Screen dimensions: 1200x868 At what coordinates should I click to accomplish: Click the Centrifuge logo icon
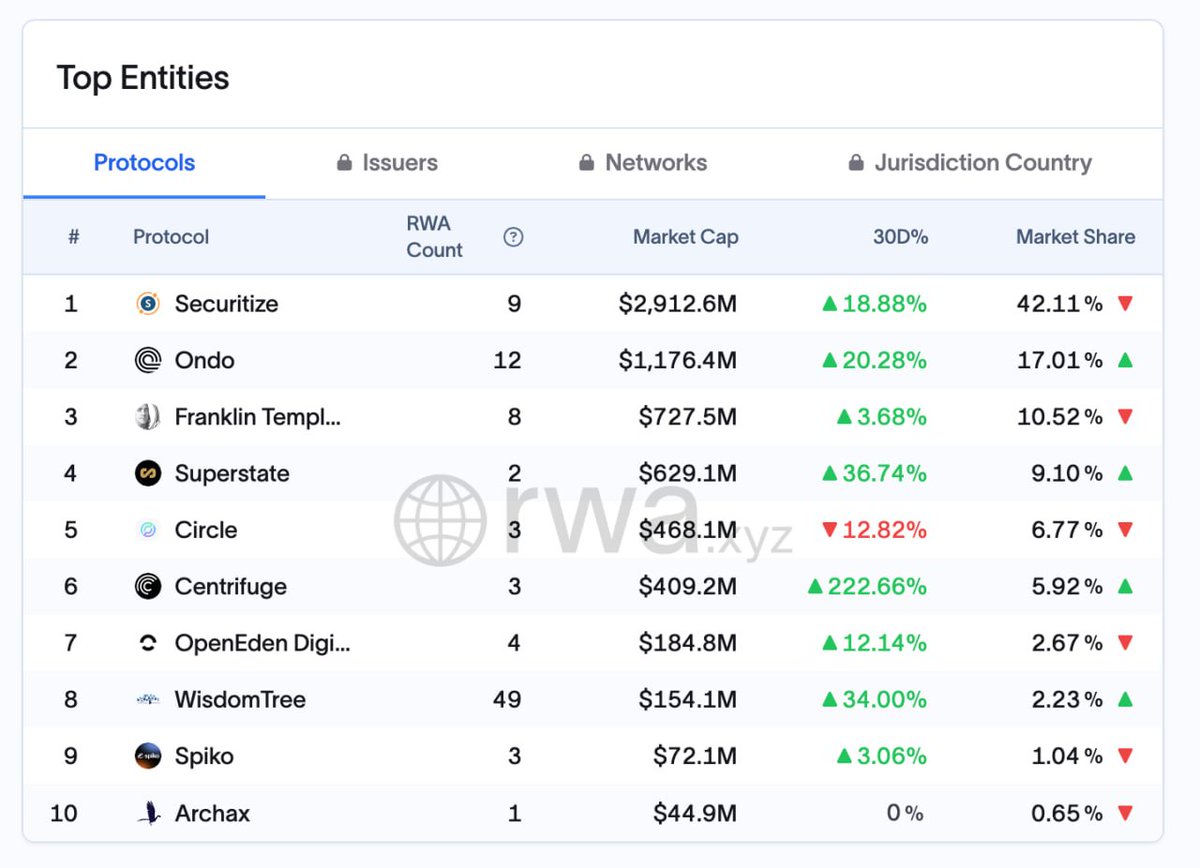pyautogui.click(x=148, y=587)
